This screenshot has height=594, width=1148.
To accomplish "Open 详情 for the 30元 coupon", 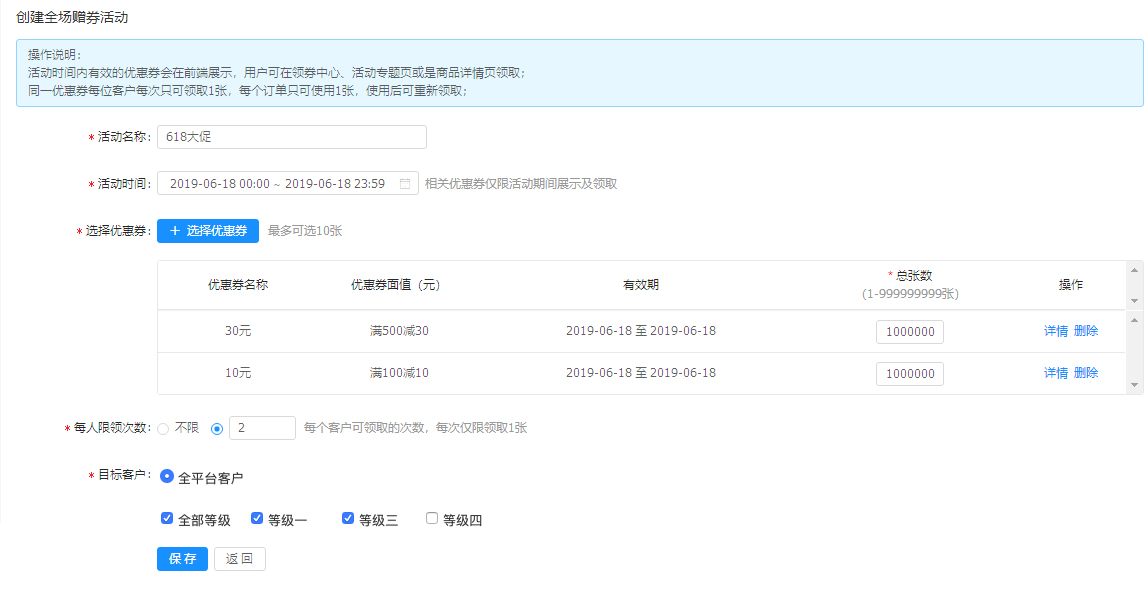I will point(1056,331).
